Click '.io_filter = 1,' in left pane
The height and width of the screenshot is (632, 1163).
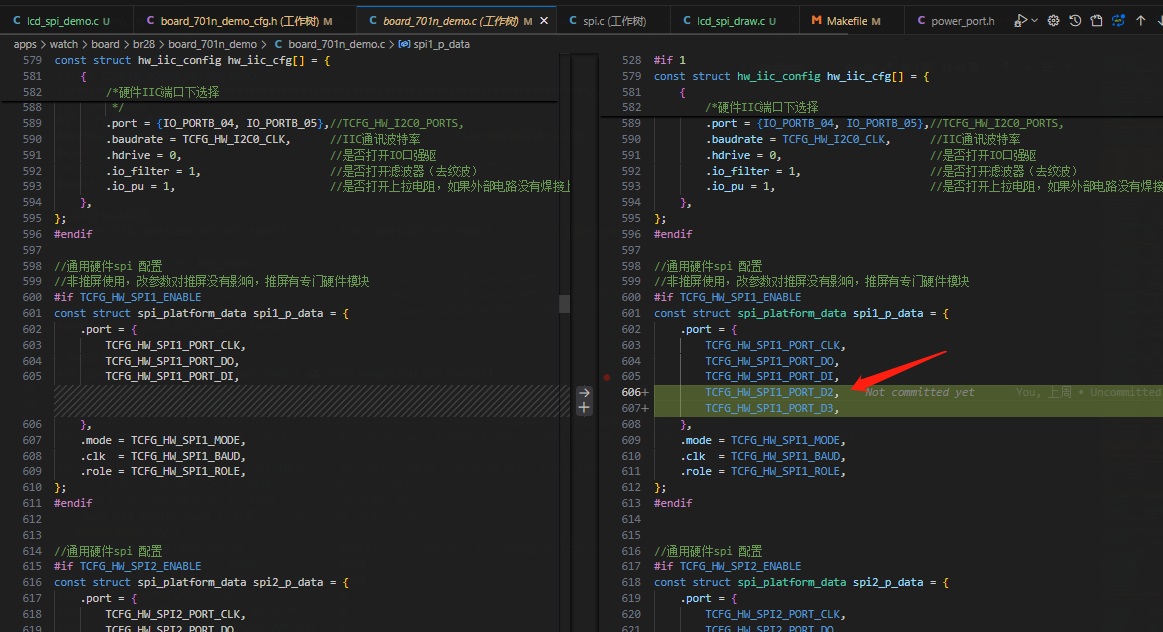[x=153, y=171]
